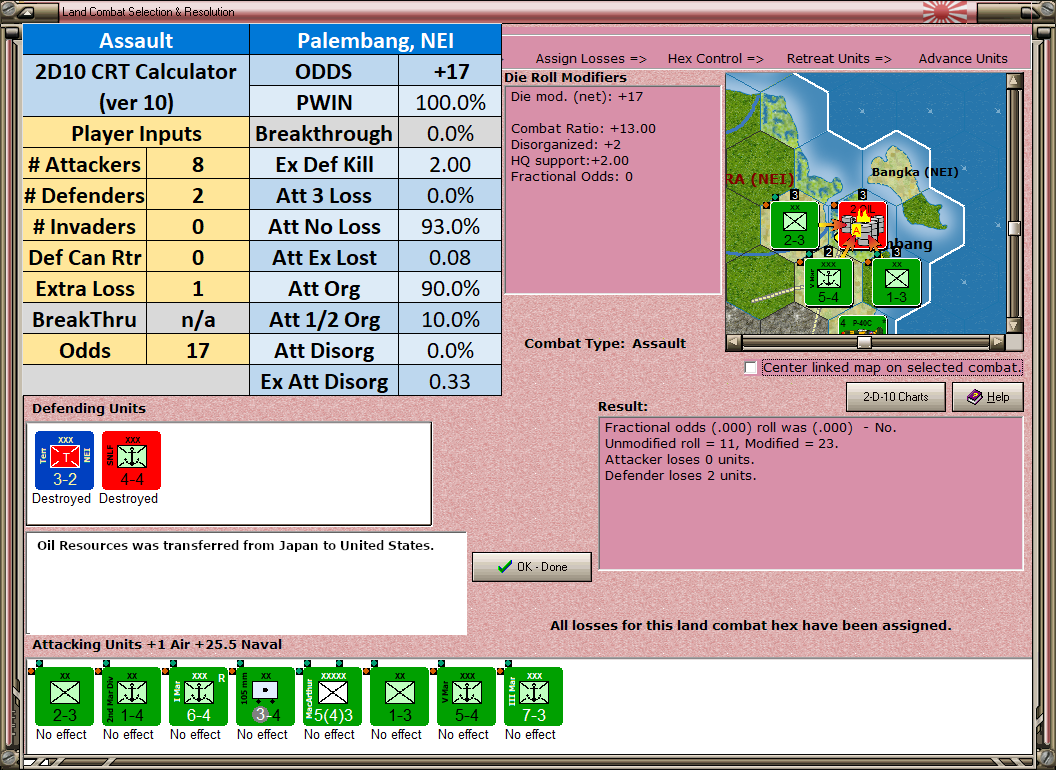Click the map horizontal scrollbar thumb
Viewport: 1056px width, 770px height.
pos(864,342)
